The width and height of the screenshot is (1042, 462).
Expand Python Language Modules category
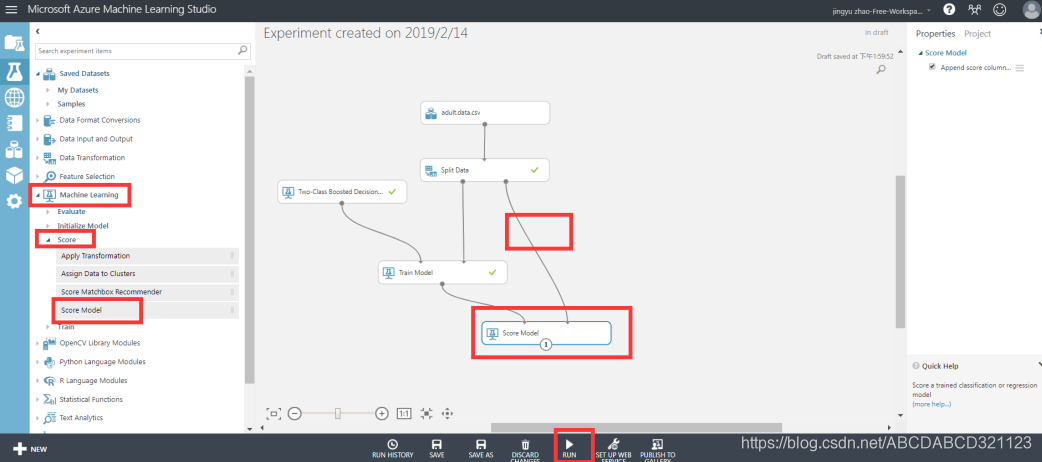[x=38, y=362]
